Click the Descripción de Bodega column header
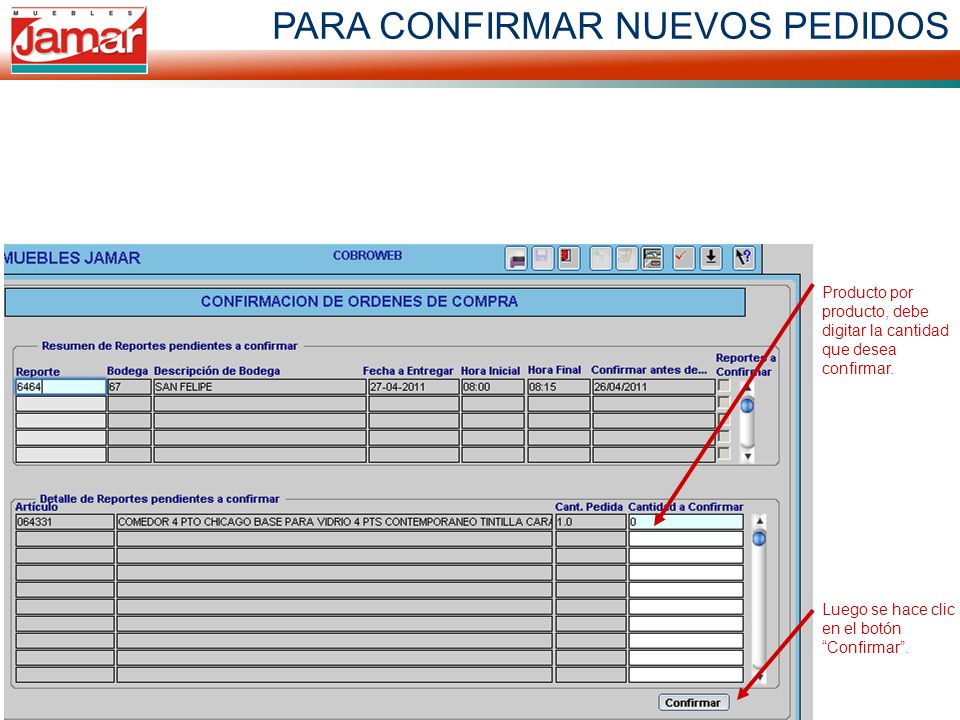 (x=217, y=370)
